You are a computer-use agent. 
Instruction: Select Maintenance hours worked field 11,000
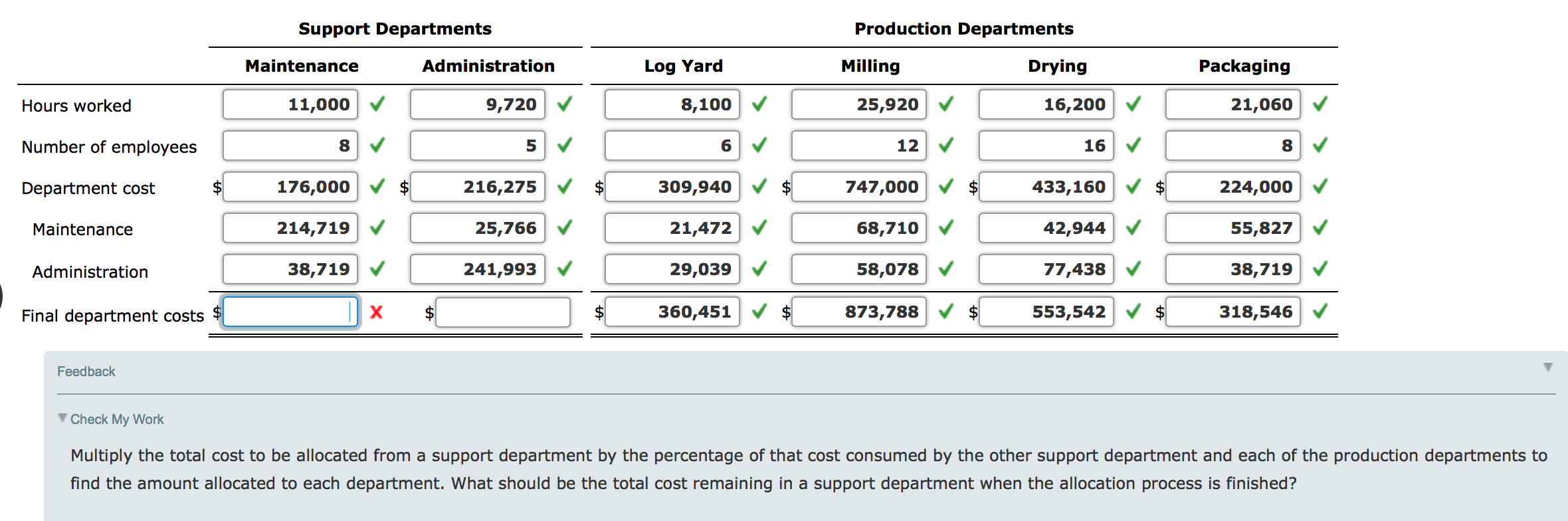(290, 104)
